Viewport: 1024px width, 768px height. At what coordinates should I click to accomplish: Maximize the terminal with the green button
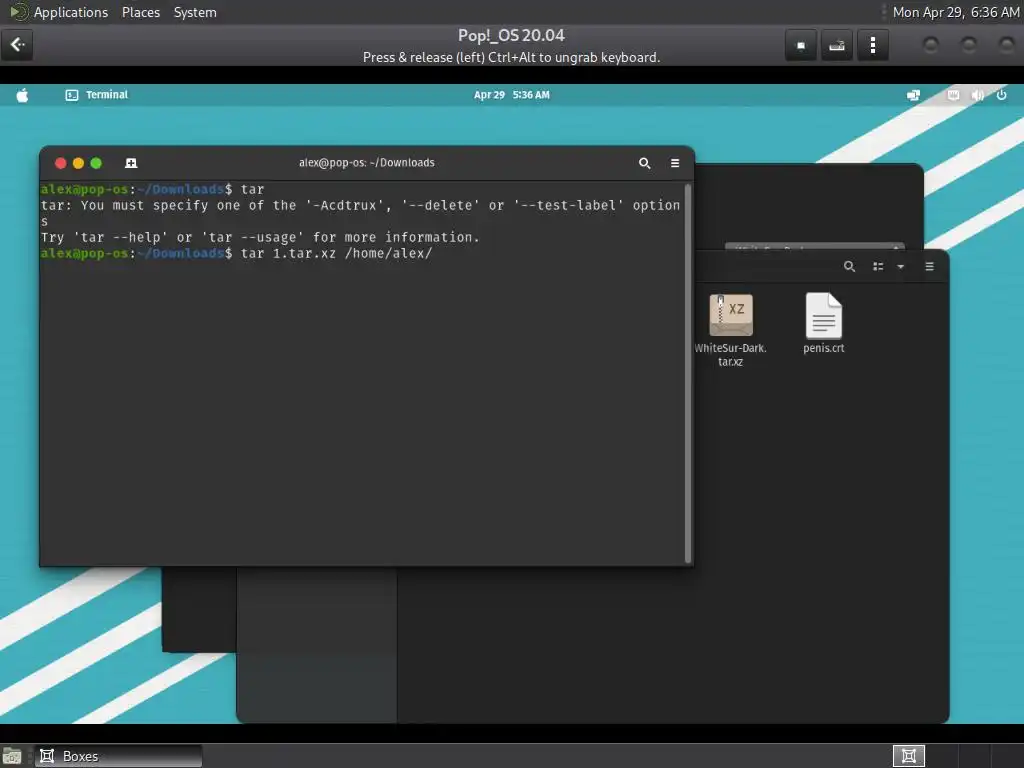pos(96,163)
